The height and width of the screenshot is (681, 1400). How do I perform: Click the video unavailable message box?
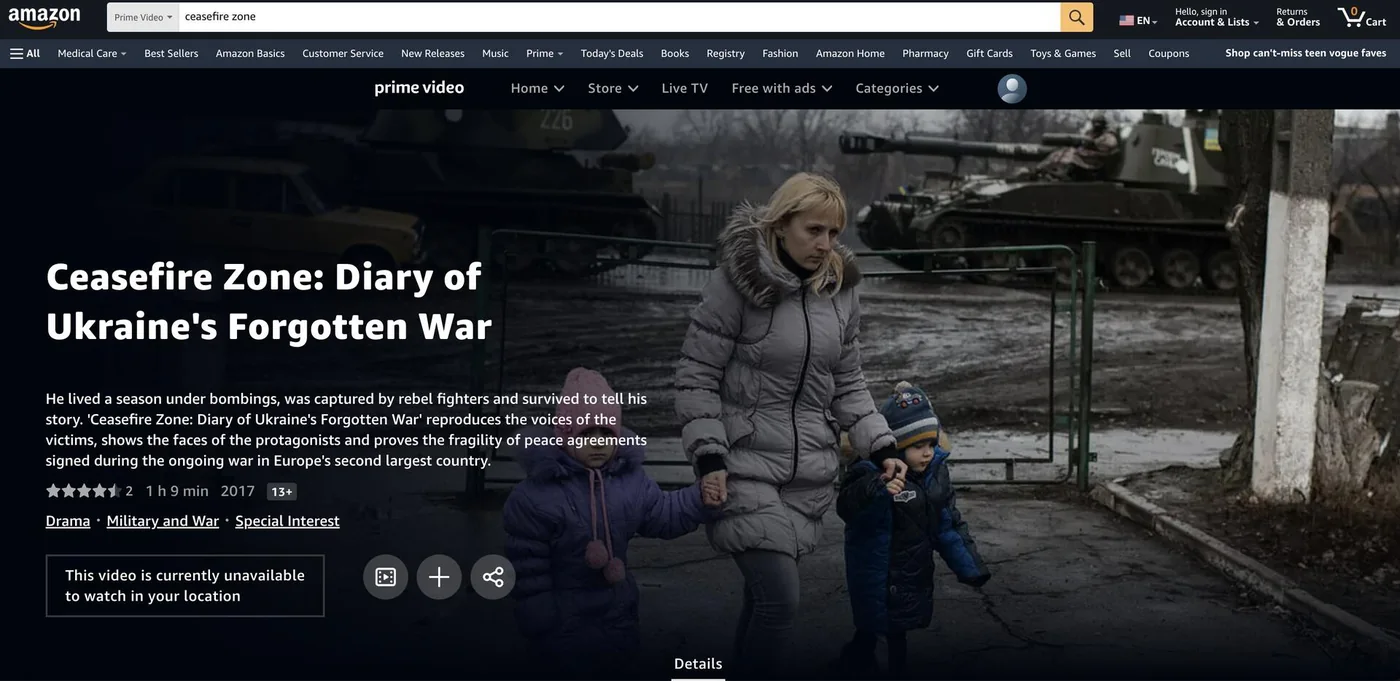point(185,586)
